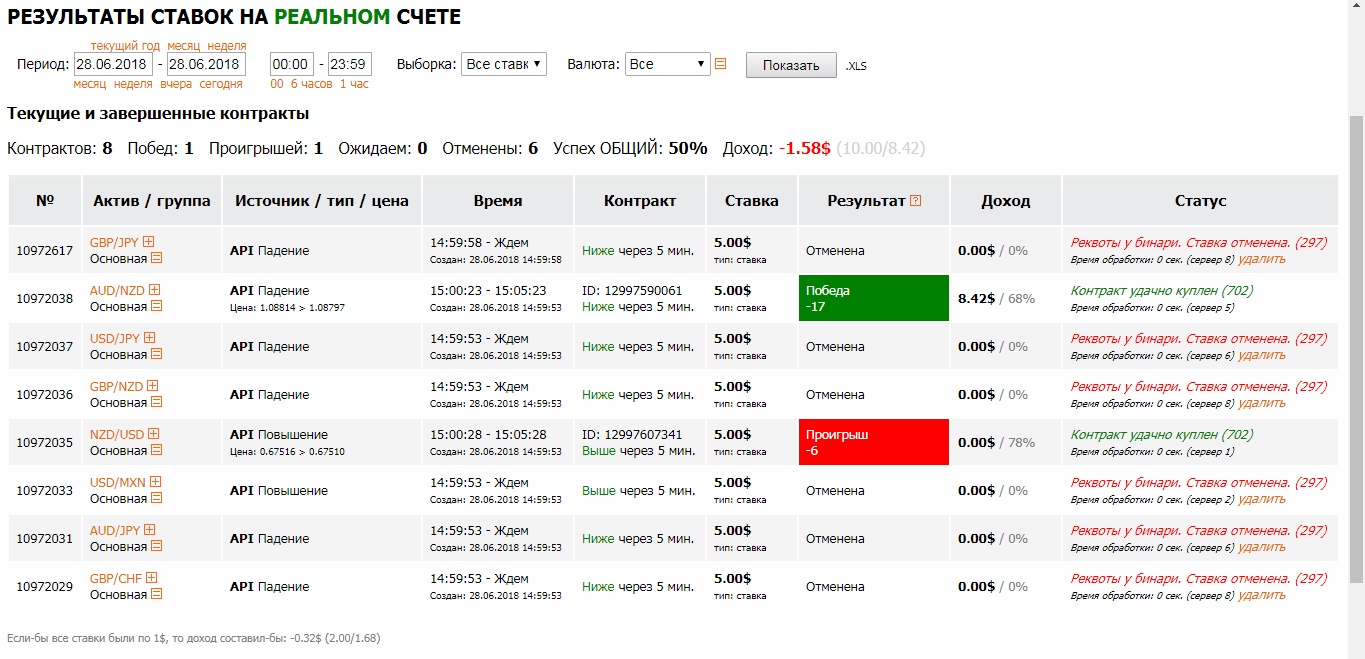
Task: Delete the cancelled GBP/JPY bet 10972617
Action: point(1262,259)
